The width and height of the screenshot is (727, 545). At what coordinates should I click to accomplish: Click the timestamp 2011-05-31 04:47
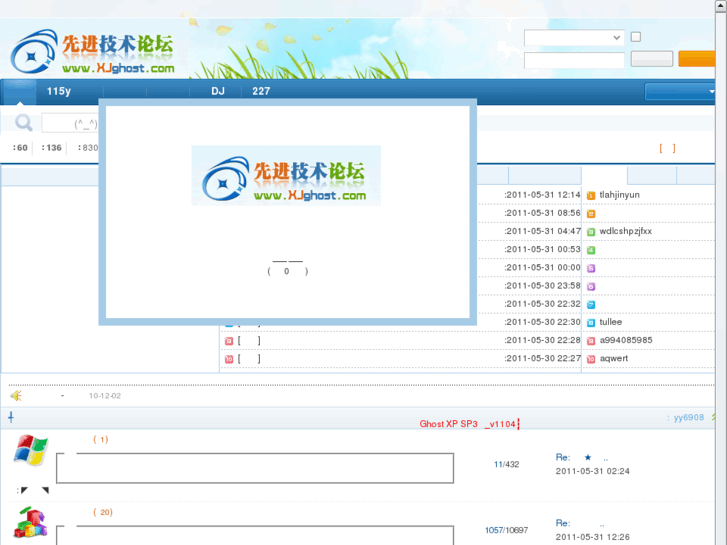(543, 231)
